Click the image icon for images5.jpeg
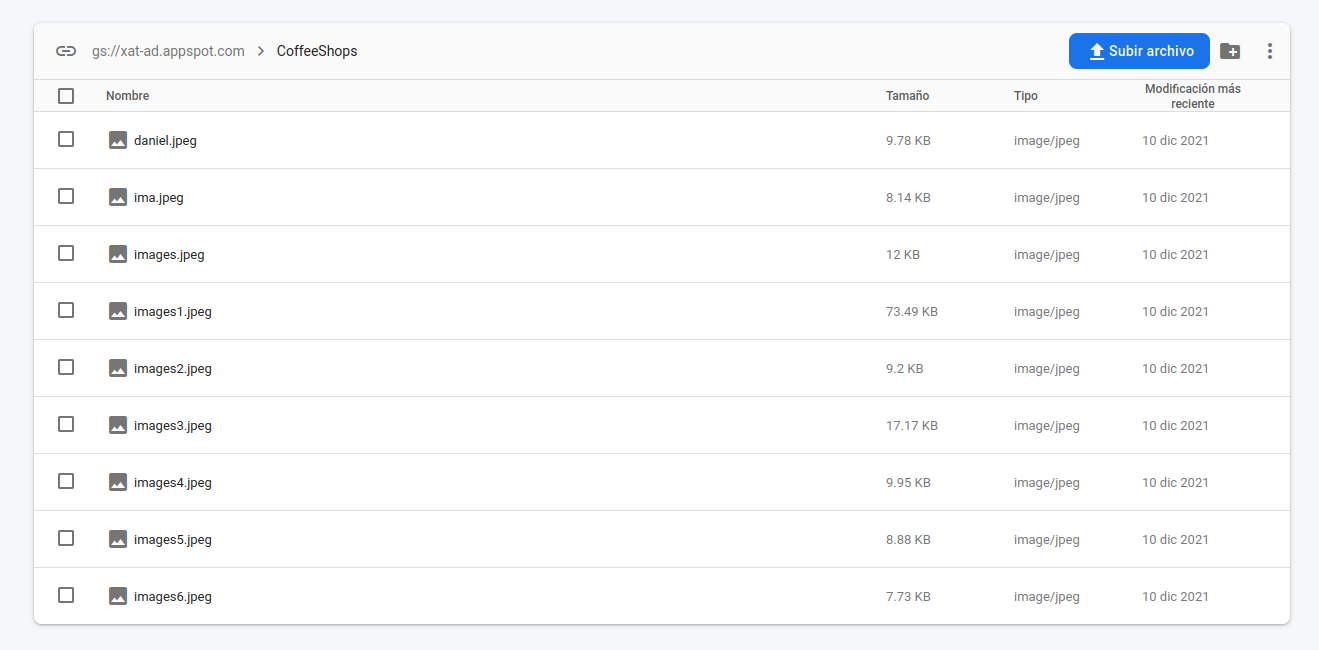The height and width of the screenshot is (650, 1319). [x=118, y=539]
